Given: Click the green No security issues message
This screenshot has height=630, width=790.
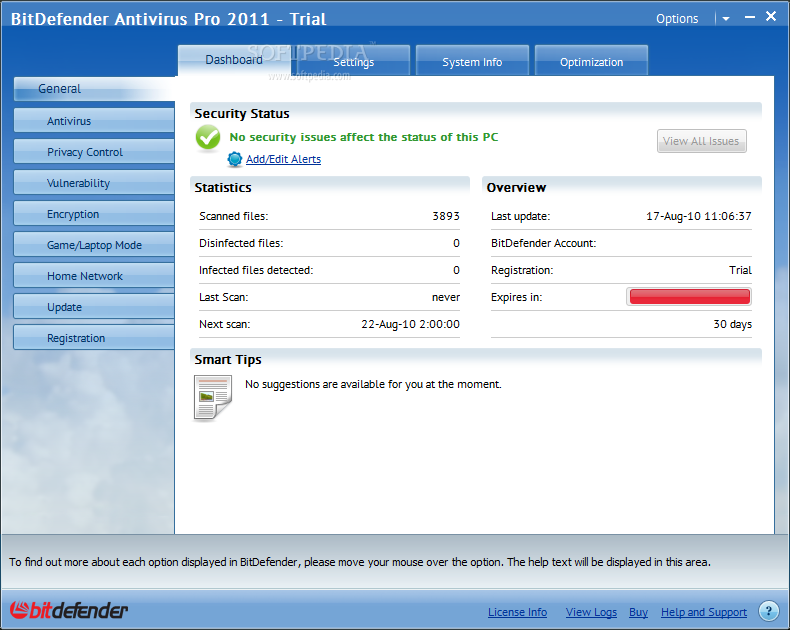Looking at the screenshot, I should pos(363,137).
